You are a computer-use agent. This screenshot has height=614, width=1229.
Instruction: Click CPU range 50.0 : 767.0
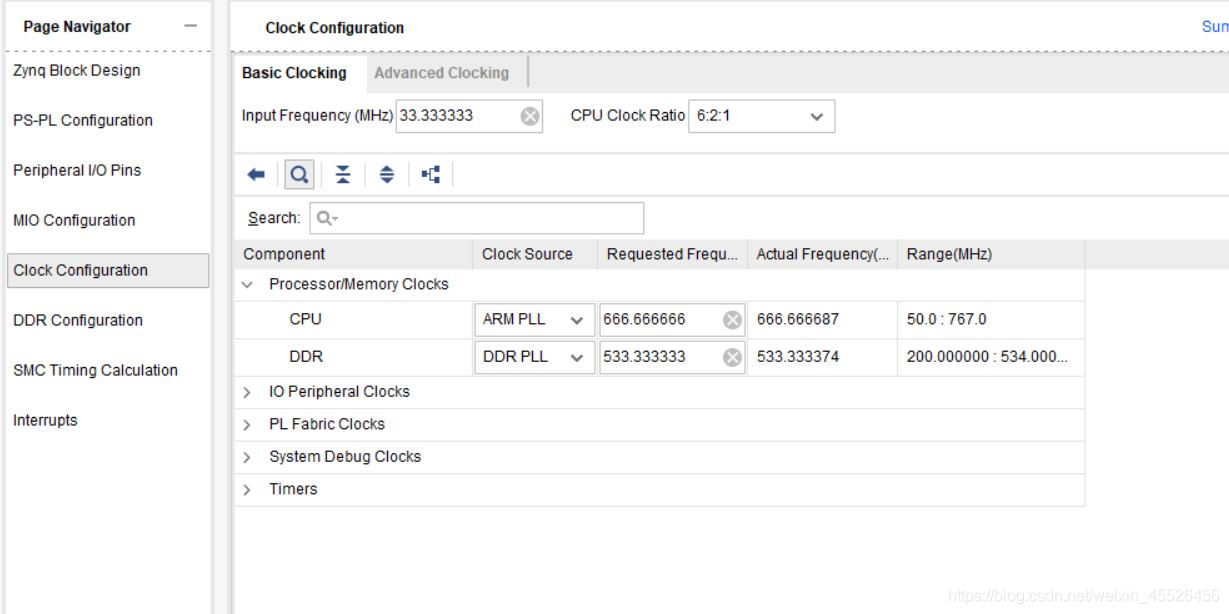[x=945, y=320]
